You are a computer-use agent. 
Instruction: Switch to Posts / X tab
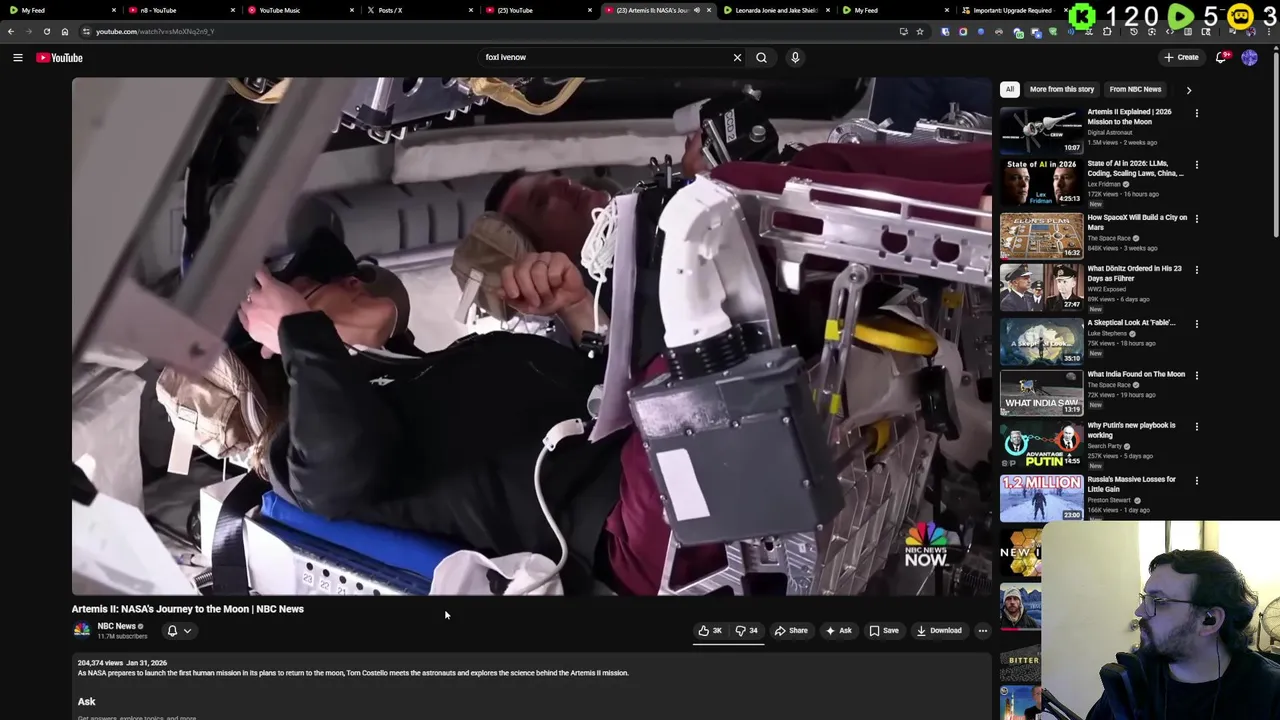[x=418, y=10]
